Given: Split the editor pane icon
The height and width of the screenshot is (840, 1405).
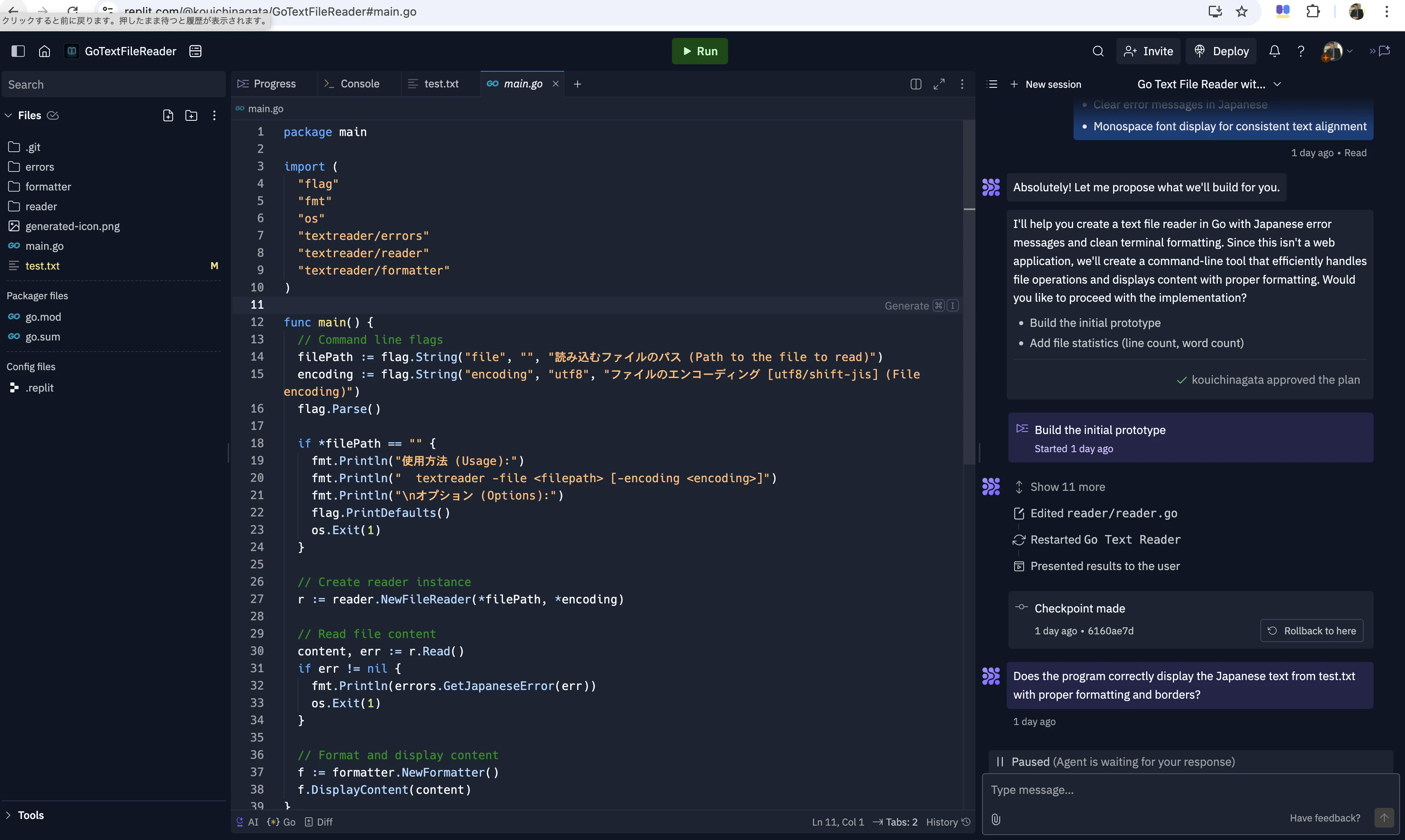Looking at the screenshot, I should 915,84.
